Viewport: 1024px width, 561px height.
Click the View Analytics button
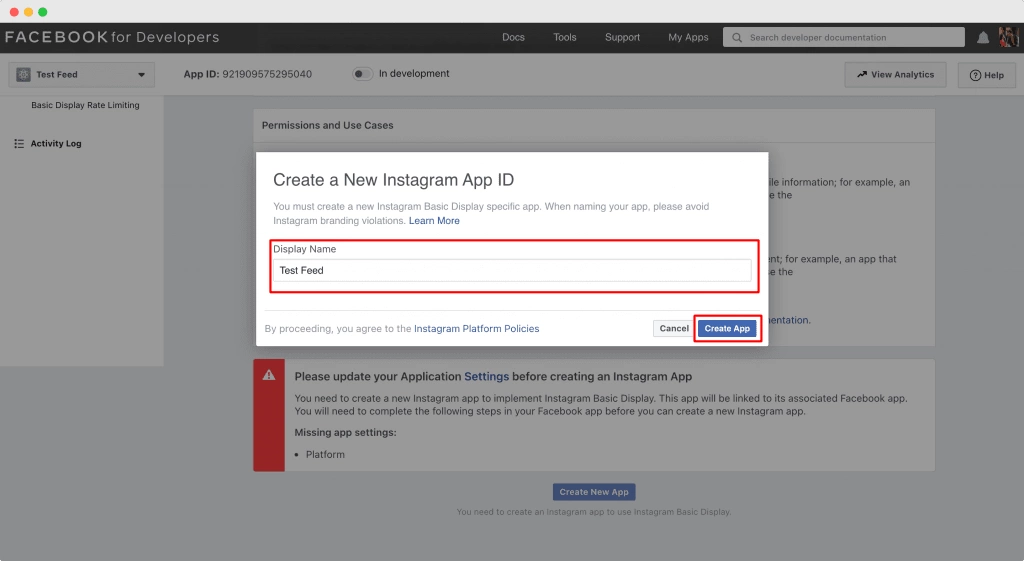[x=895, y=74]
